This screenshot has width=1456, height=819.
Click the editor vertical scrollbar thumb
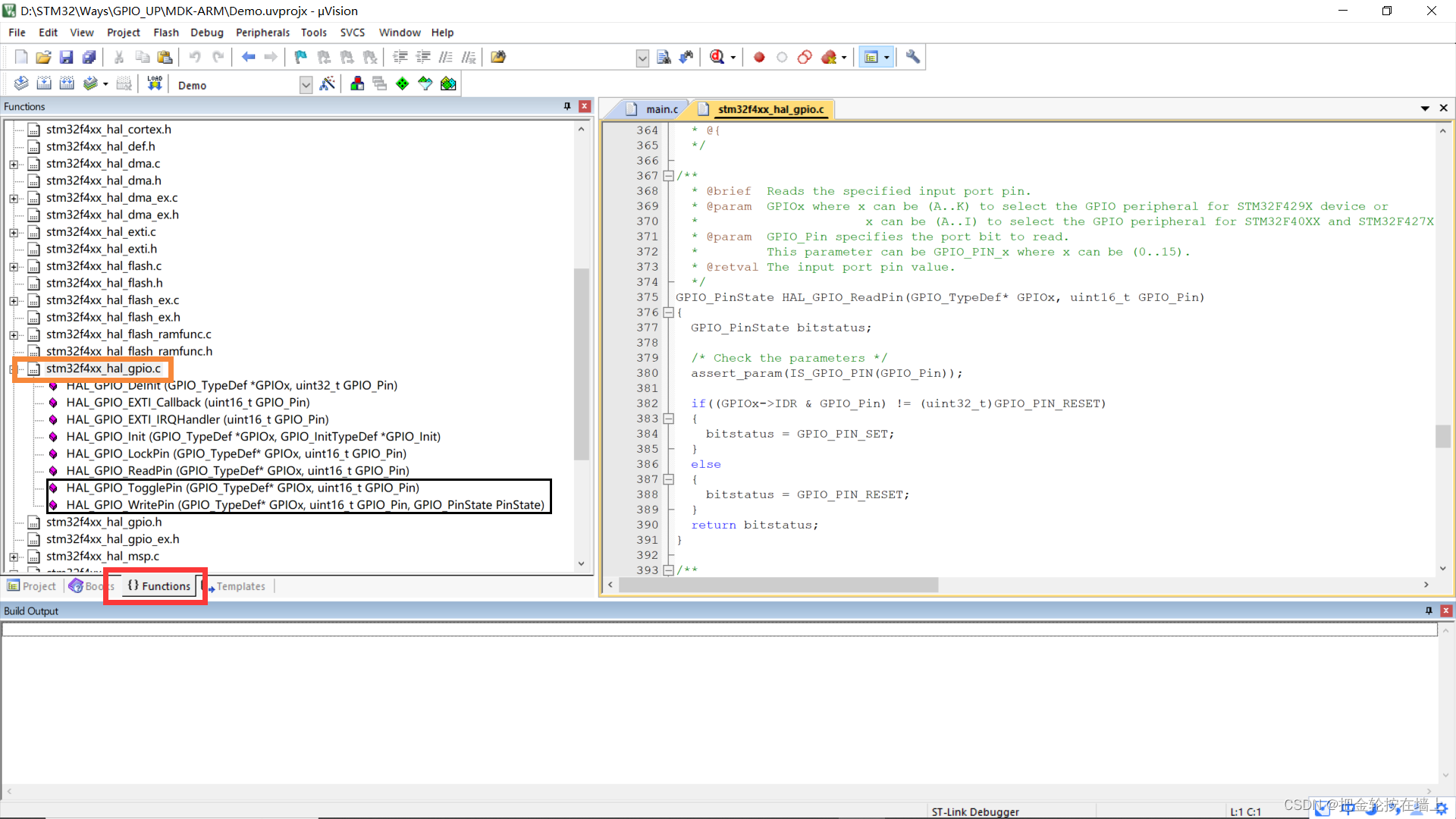pyautogui.click(x=1442, y=437)
